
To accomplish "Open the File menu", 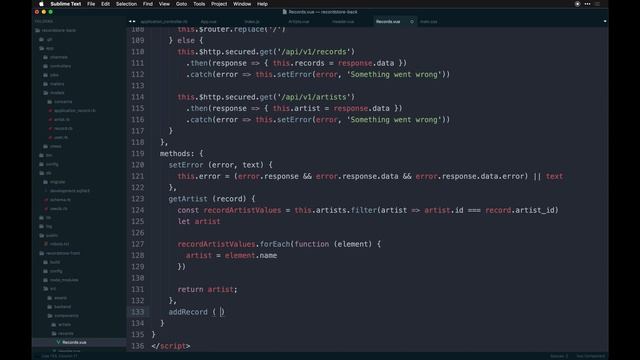I will [91, 4].
